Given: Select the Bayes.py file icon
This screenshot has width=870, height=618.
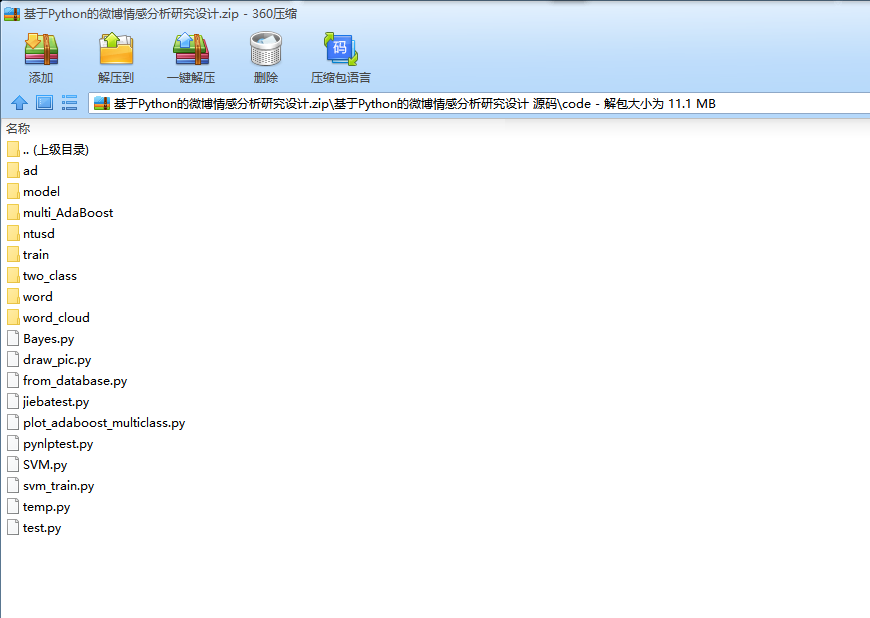Looking at the screenshot, I should click(13, 338).
